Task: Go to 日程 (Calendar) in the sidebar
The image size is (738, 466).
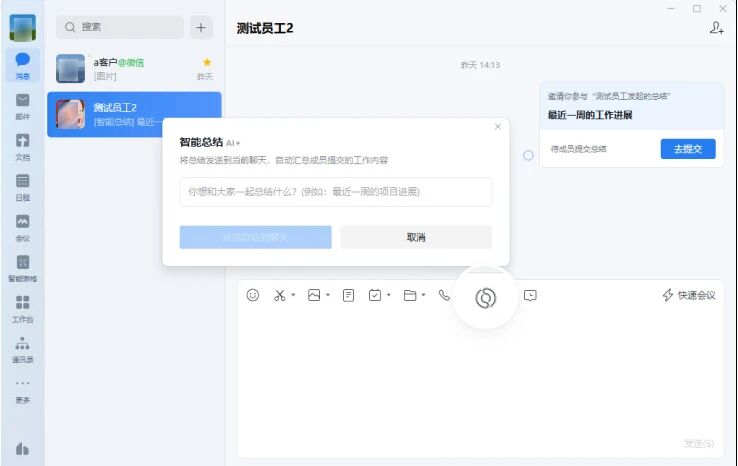Action: 22,186
